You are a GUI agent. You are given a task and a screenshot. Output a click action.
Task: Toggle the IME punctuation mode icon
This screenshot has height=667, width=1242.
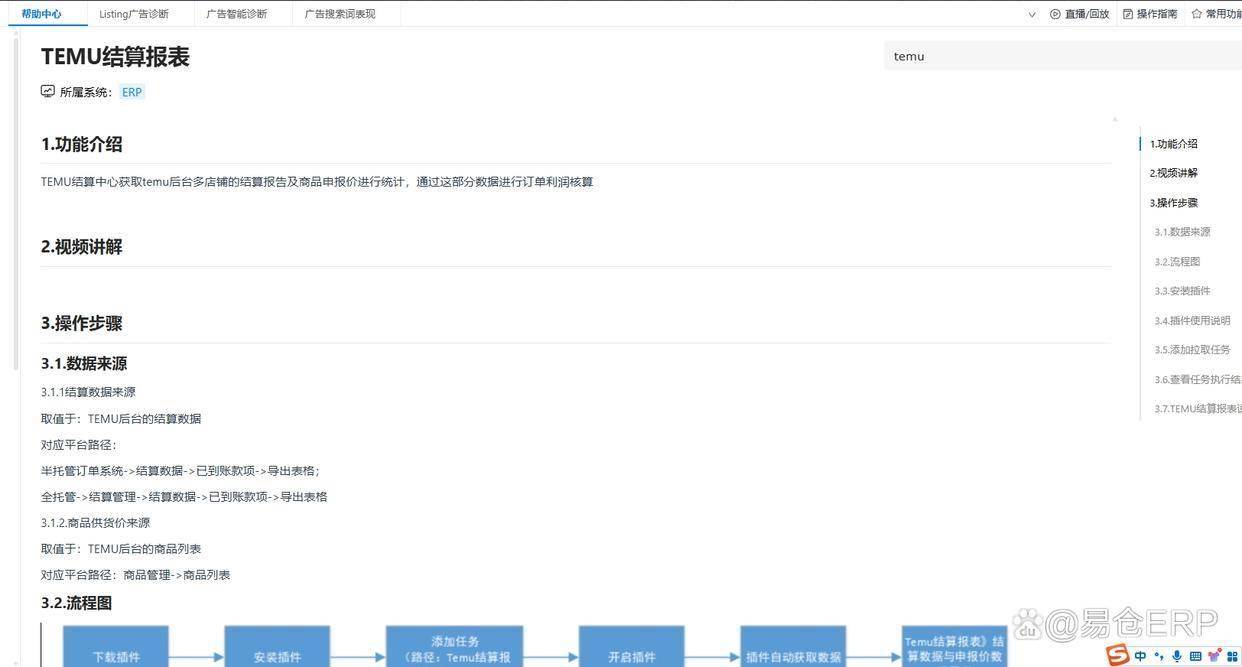click(1159, 656)
